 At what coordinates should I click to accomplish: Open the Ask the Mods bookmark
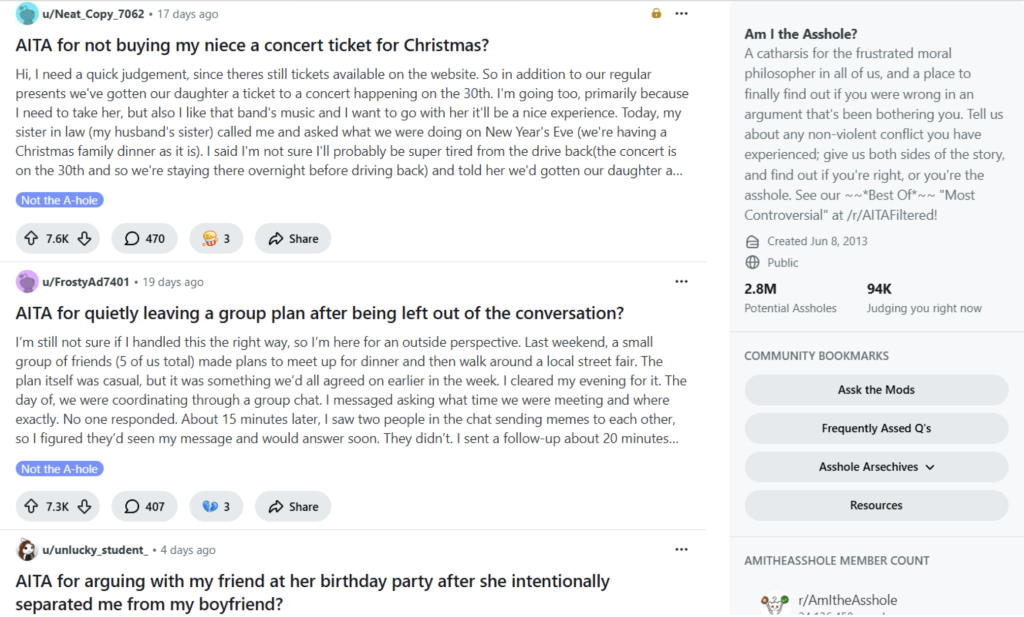pos(876,390)
